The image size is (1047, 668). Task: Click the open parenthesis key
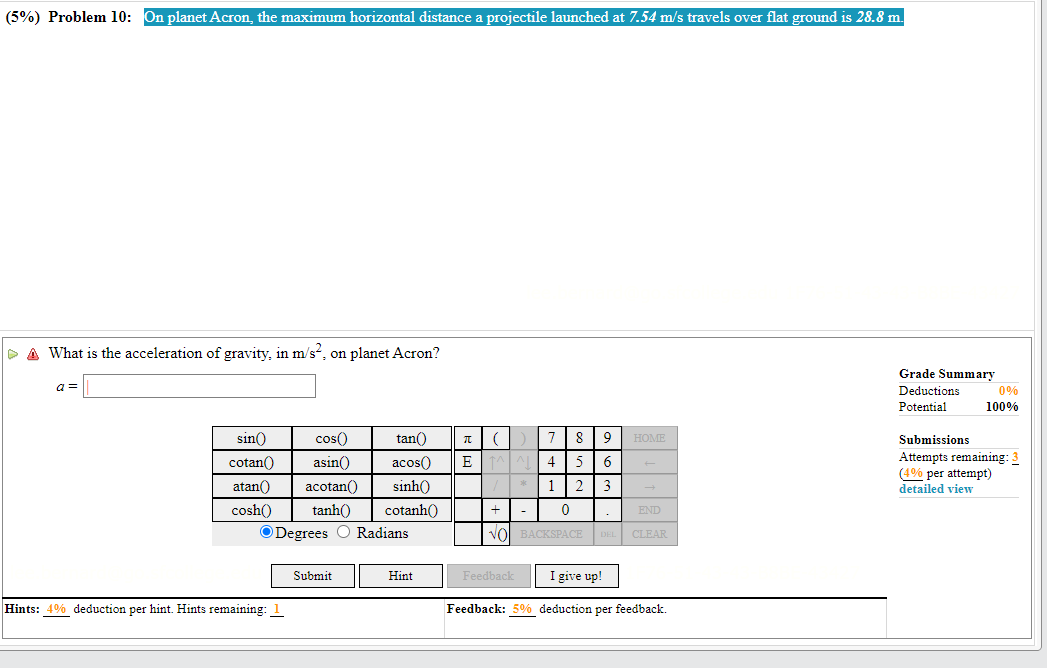pyautogui.click(x=495, y=438)
